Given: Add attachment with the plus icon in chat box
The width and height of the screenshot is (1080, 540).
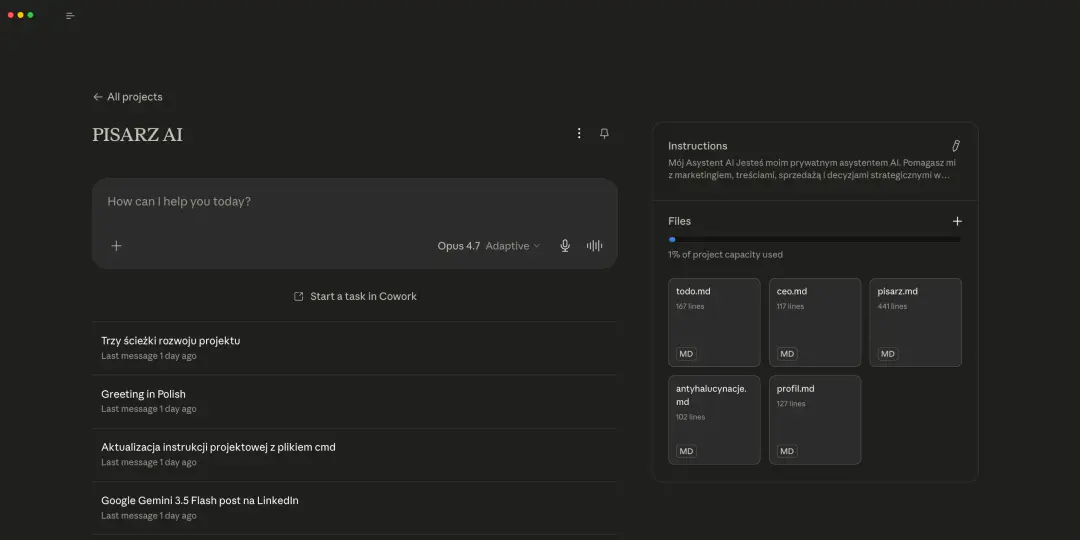Looking at the screenshot, I should [x=116, y=246].
